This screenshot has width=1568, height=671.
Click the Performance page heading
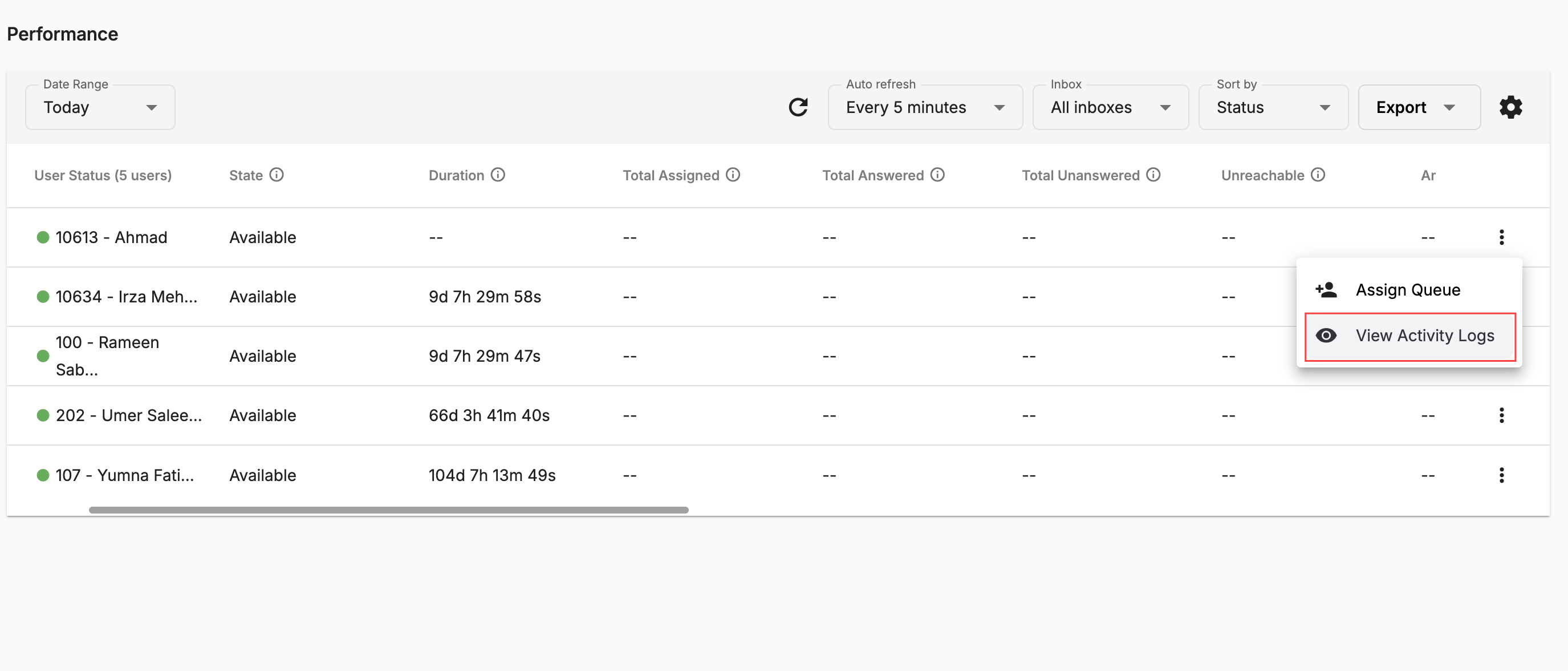[62, 34]
